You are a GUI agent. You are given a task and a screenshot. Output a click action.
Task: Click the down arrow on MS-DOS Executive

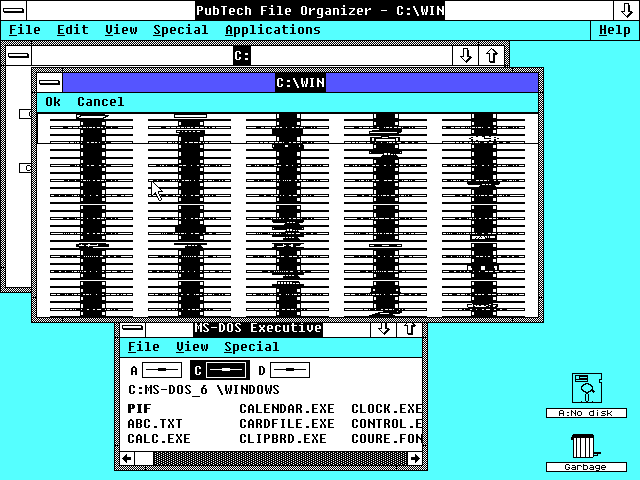coord(383,329)
